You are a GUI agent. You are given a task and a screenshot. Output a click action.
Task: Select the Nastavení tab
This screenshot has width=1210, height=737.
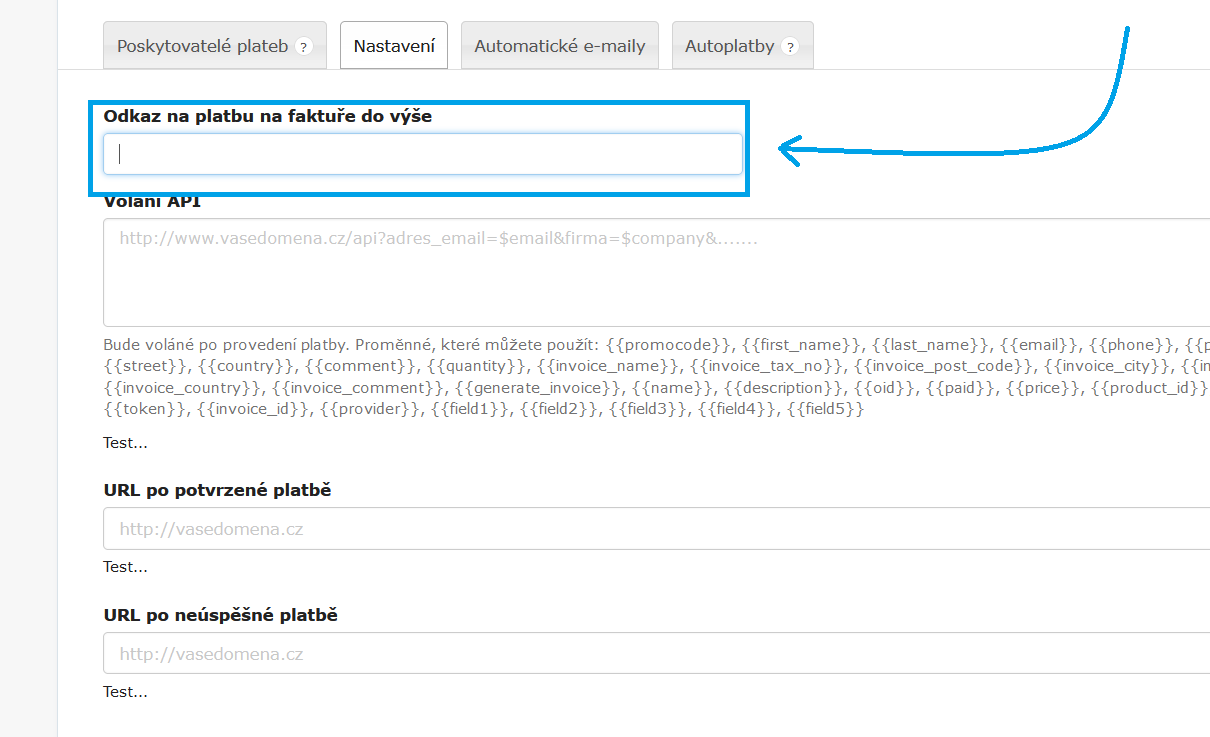click(394, 46)
